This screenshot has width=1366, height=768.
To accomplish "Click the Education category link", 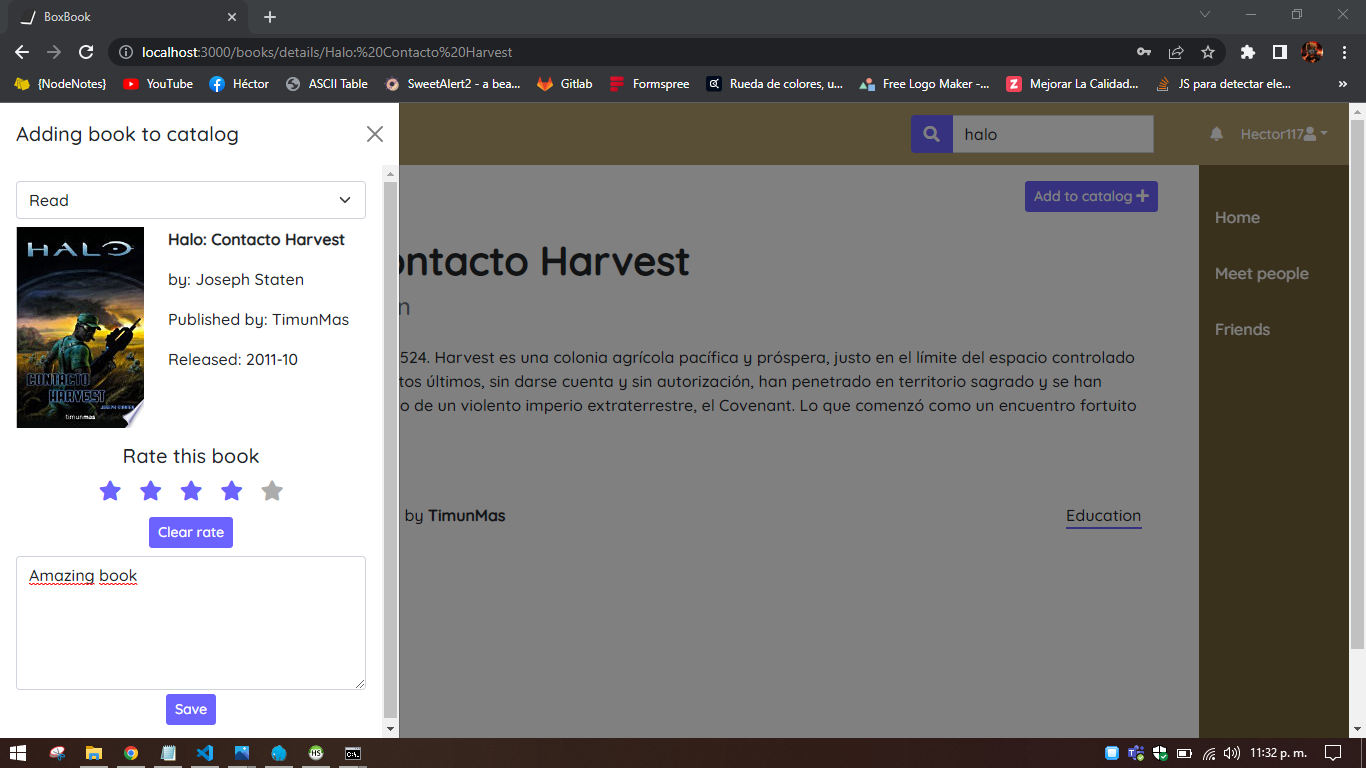I will pyautogui.click(x=1103, y=516).
